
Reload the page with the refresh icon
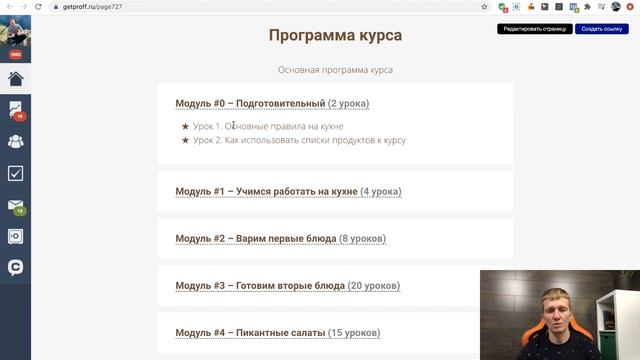(38, 7)
